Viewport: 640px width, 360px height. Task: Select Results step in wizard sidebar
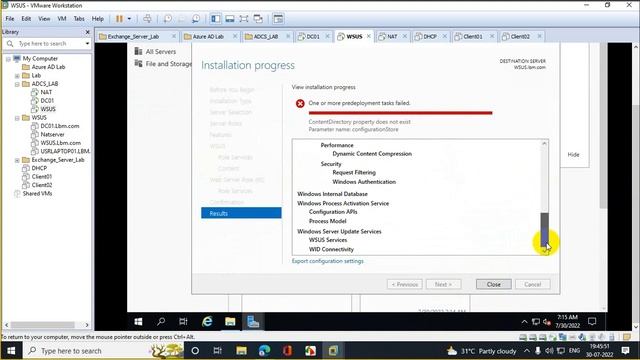tap(241, 213)
